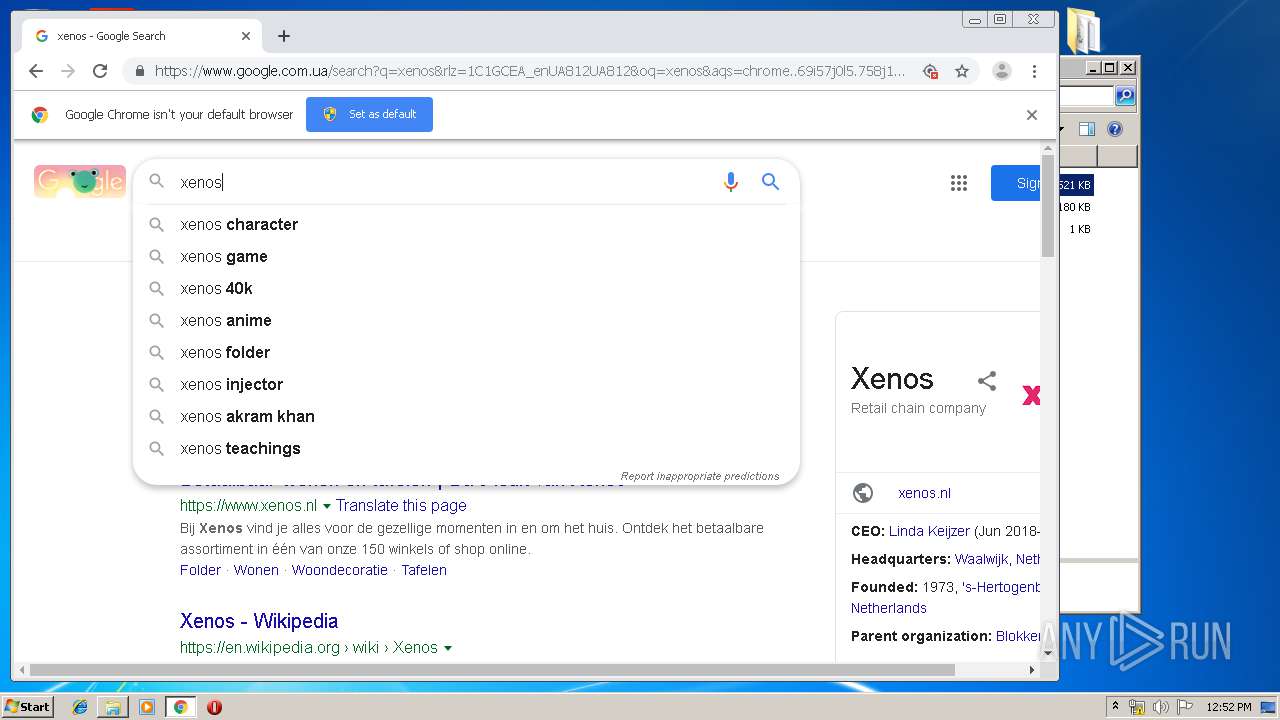Bookmark this page with the star icon

[962, 71]
